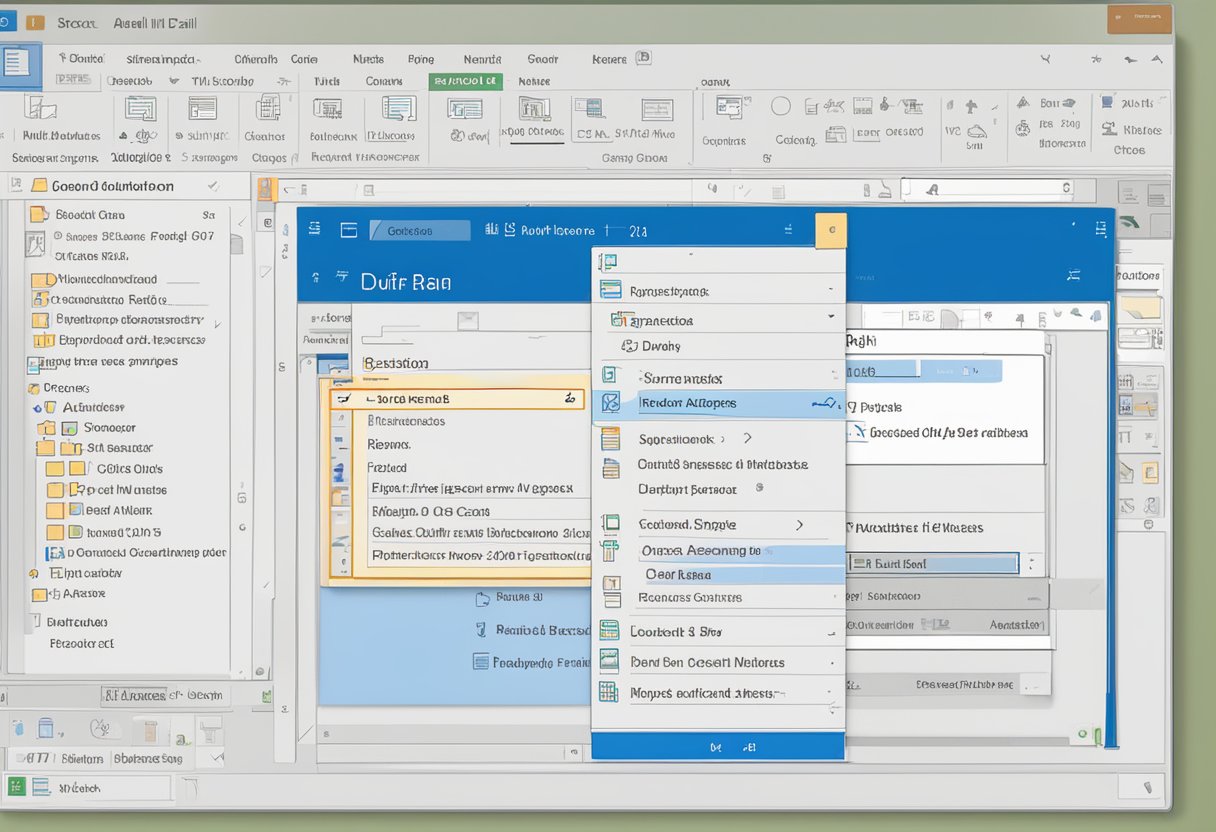Open the dropdown chevron next to Rorustfyame
This screenshot has height=832, width=1216.
pos(832,288)
